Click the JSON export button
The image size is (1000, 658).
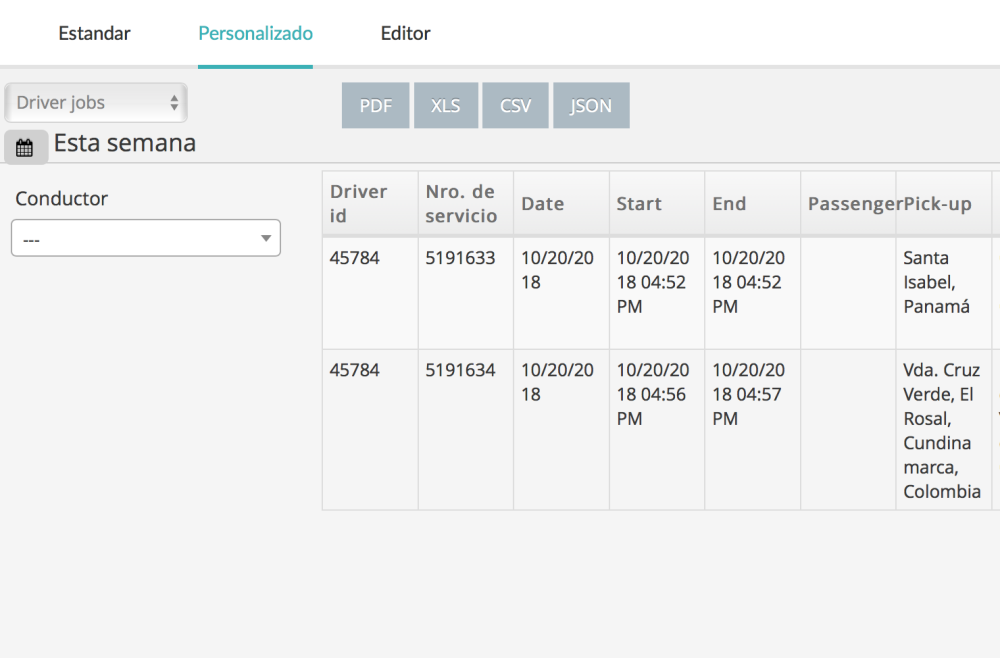coord(591,106)
